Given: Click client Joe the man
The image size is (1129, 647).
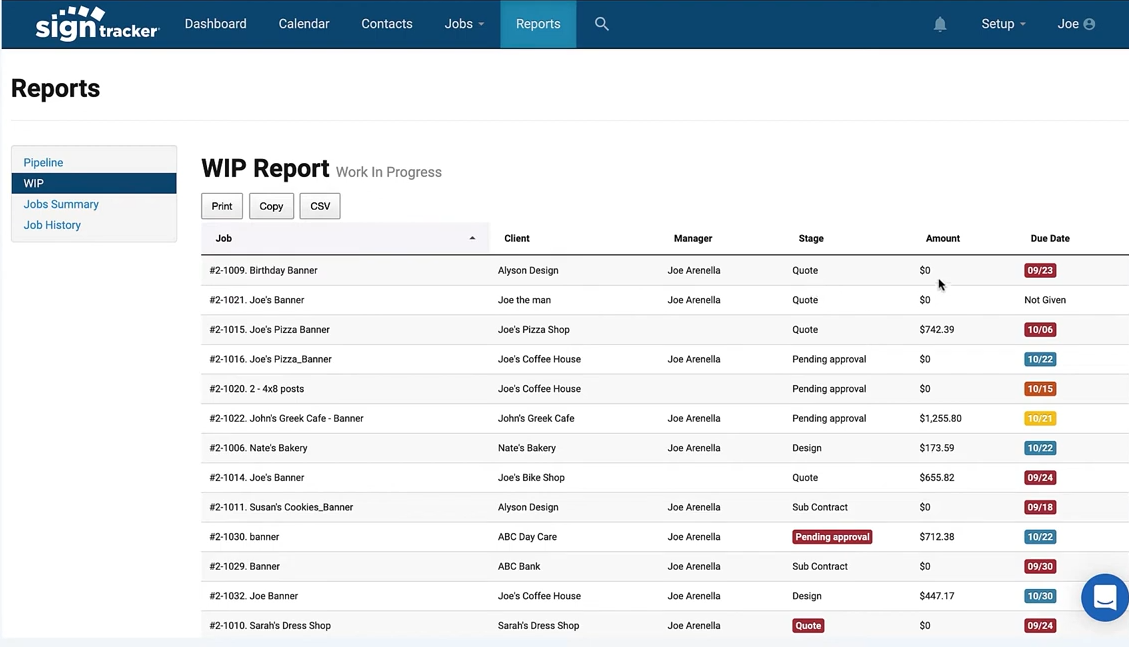Looking at the screenshot, I should tap(524, 300).
